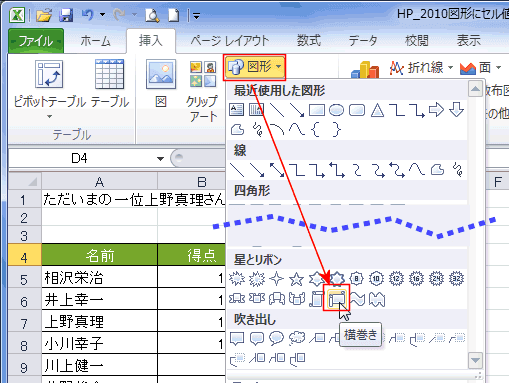Select the 16-point star shape
The width and height of the screenshot is (509, 383).
(416, 279)
